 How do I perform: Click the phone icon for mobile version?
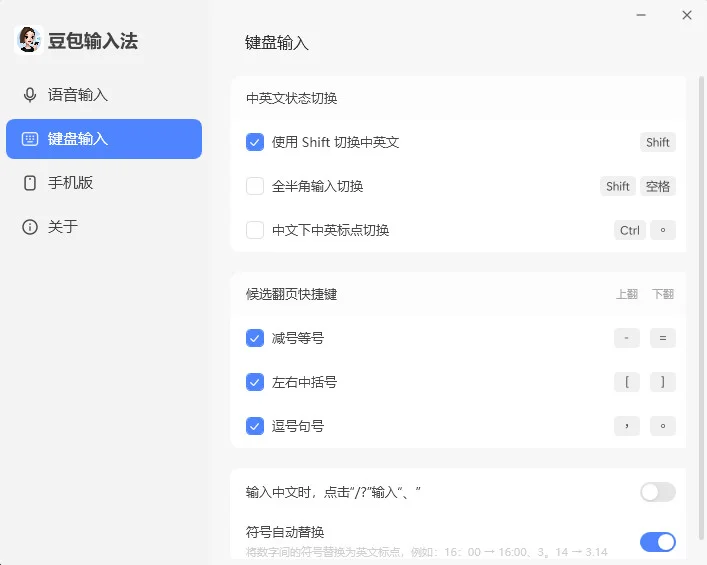[x=30, y=183]
